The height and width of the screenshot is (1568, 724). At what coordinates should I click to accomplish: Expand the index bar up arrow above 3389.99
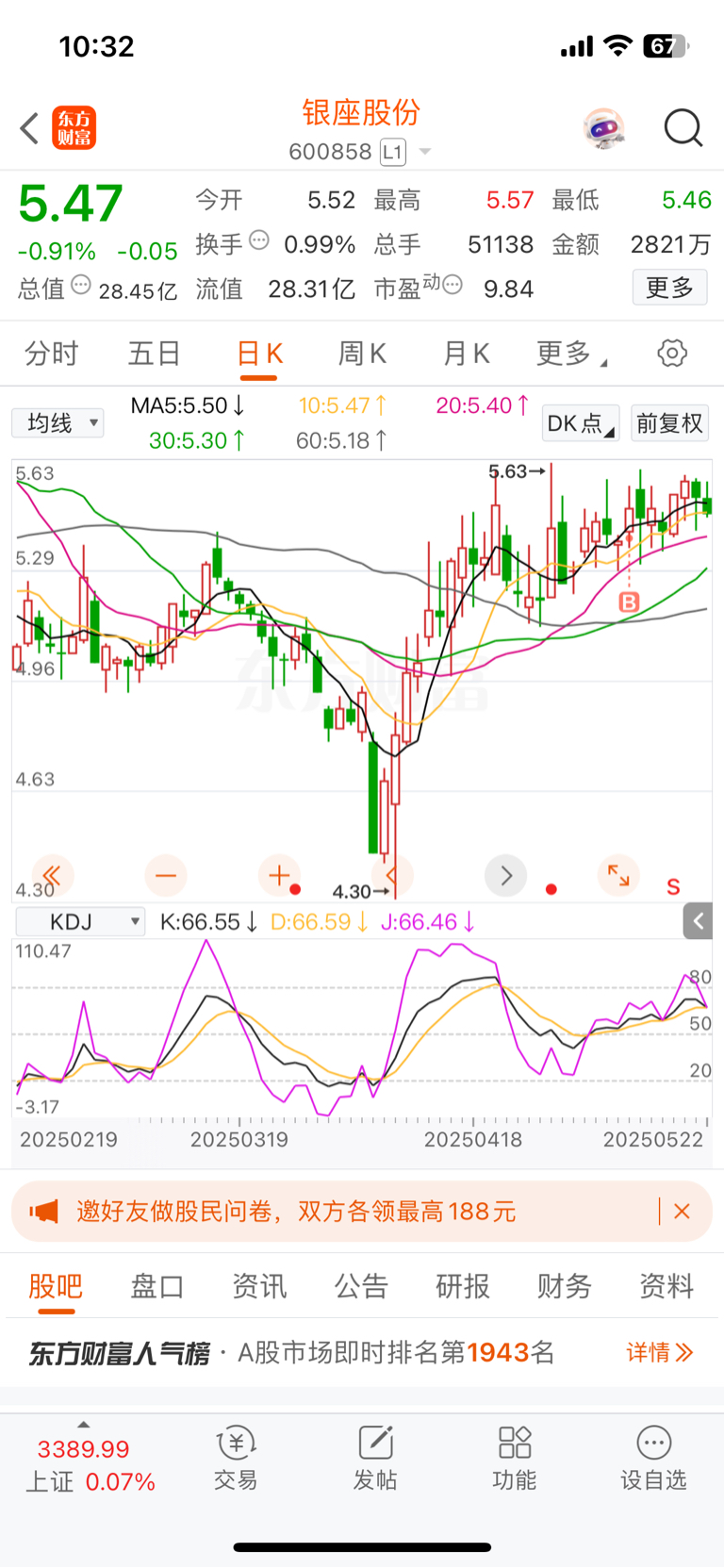[x=84, y=1425]
